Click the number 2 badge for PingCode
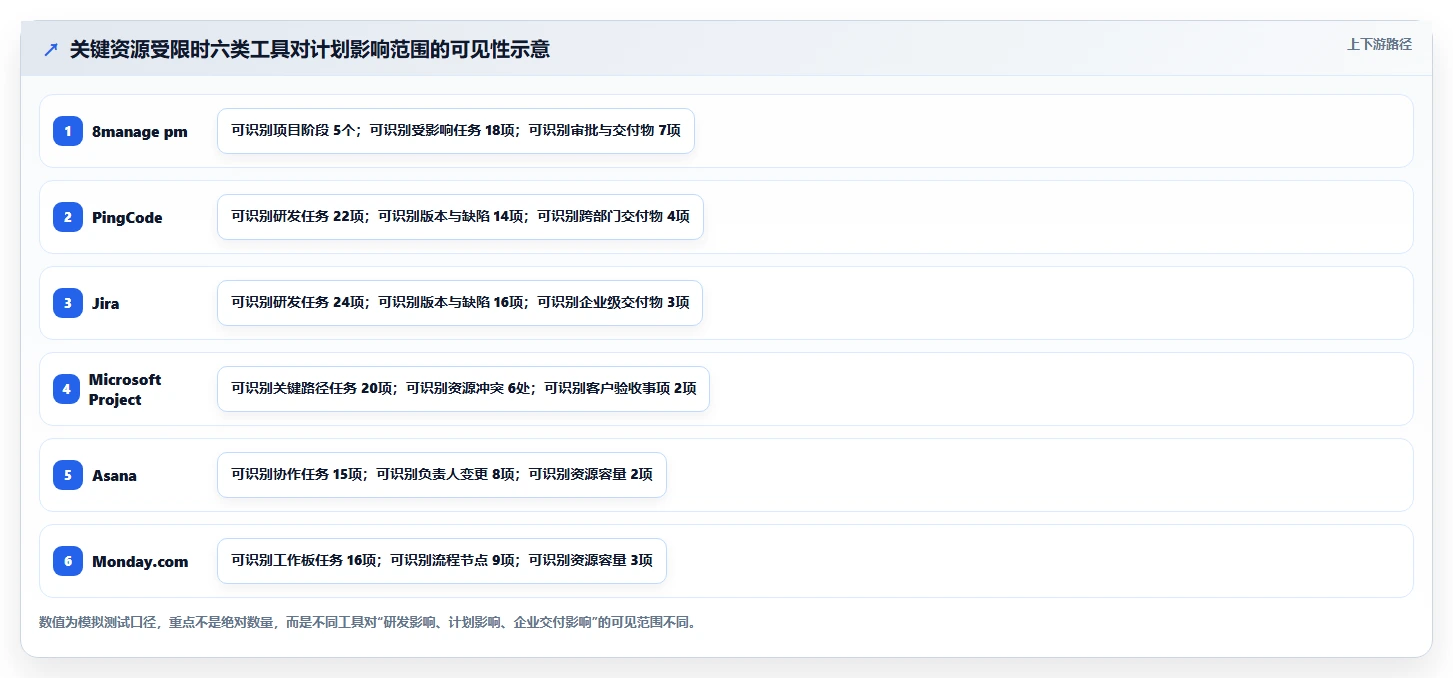 (68, 217)
